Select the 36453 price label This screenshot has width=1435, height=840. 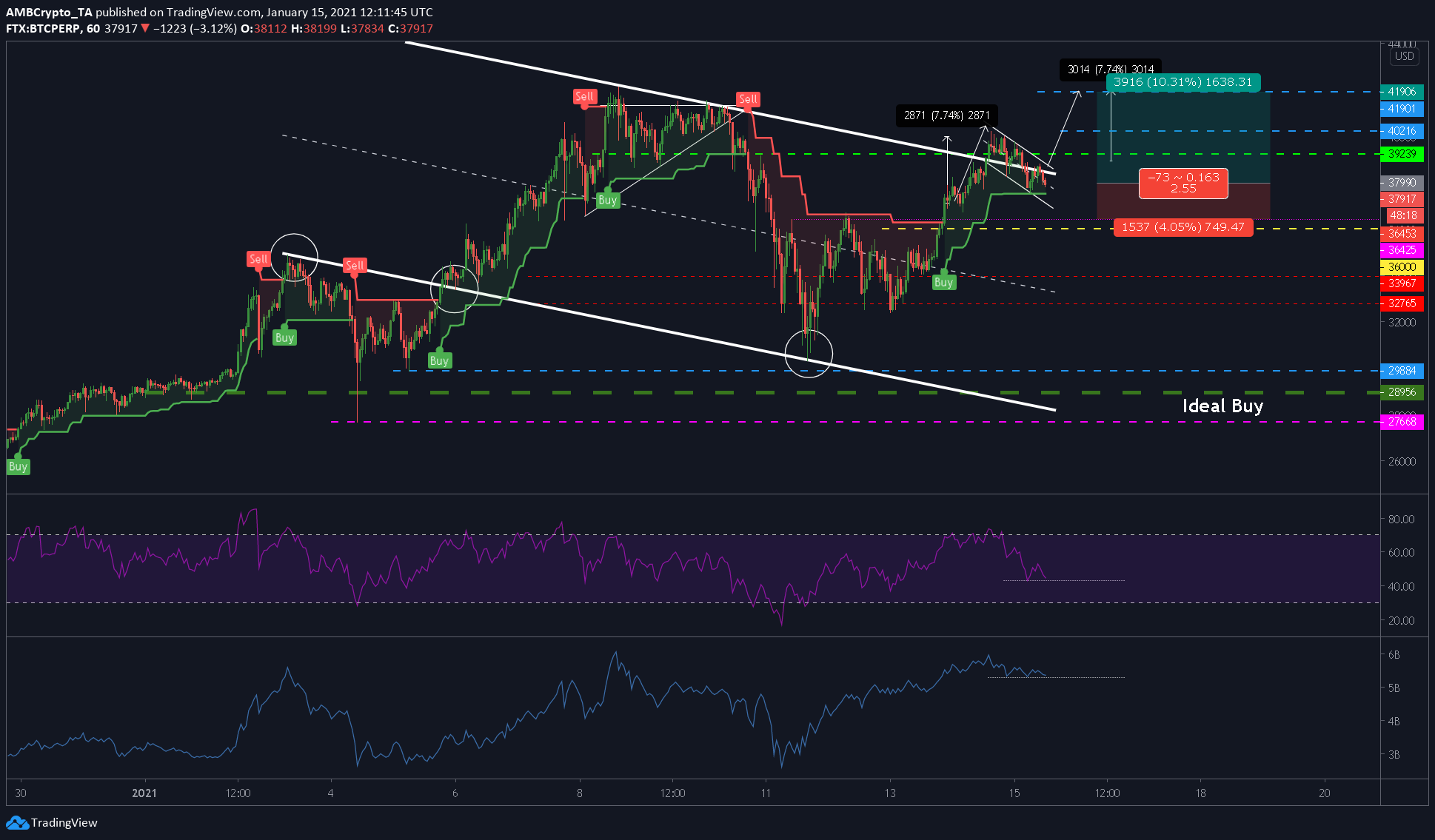[1402, 233]
